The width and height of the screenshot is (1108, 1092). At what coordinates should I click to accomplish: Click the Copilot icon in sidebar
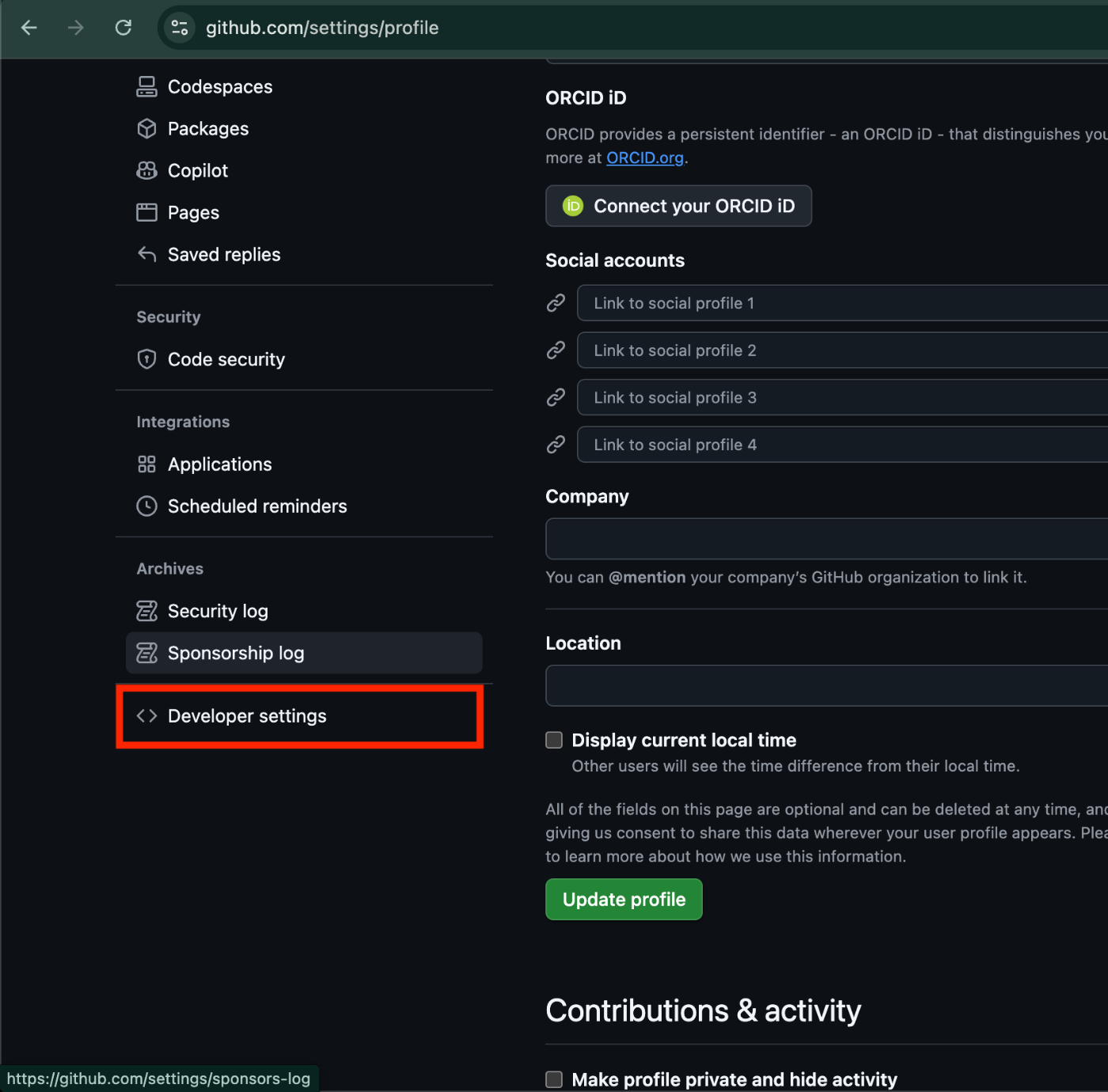click(x=146, y=171)
